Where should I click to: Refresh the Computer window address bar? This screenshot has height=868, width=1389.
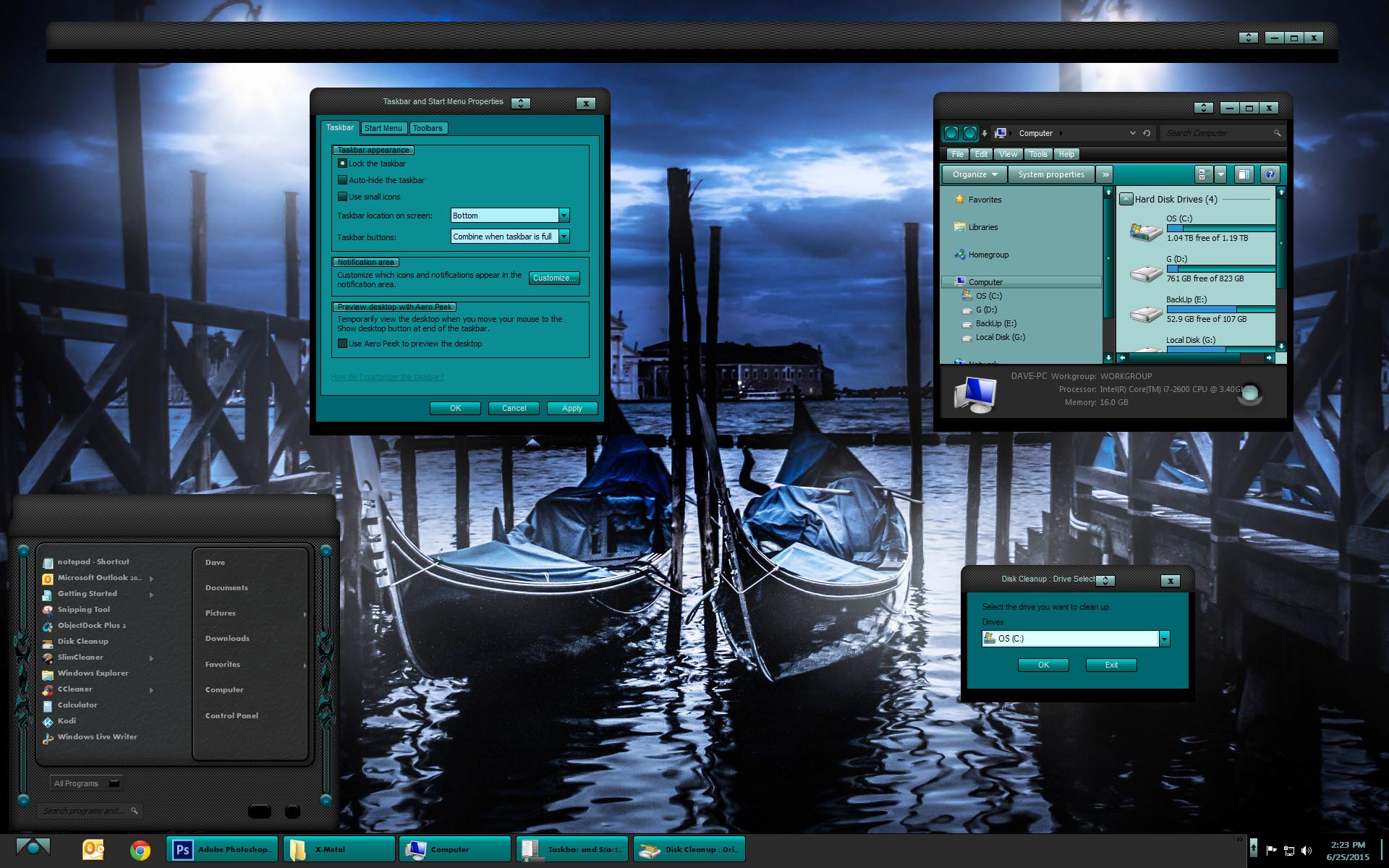point(1147,133)
